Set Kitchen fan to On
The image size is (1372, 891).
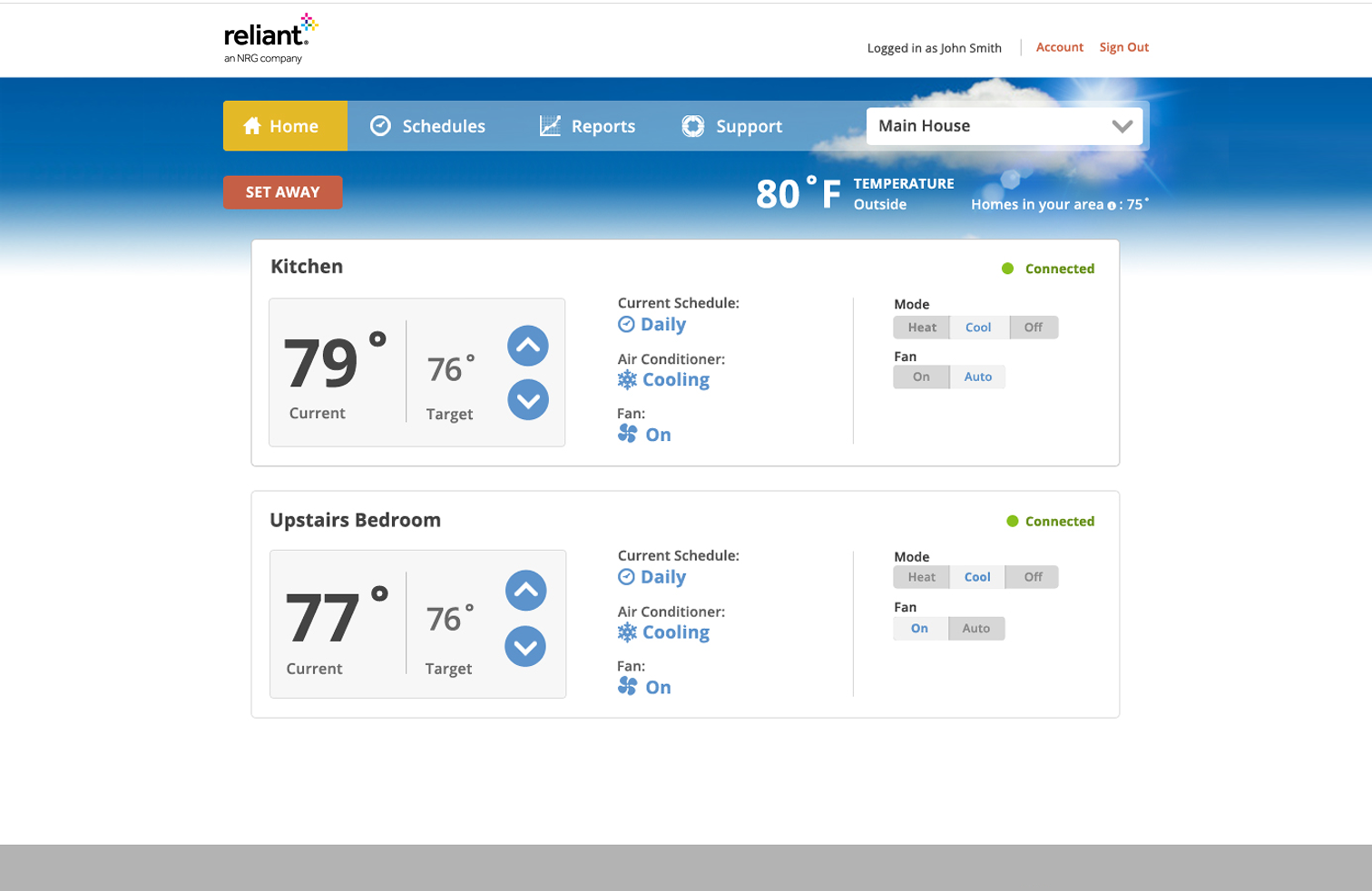[921, 377]
